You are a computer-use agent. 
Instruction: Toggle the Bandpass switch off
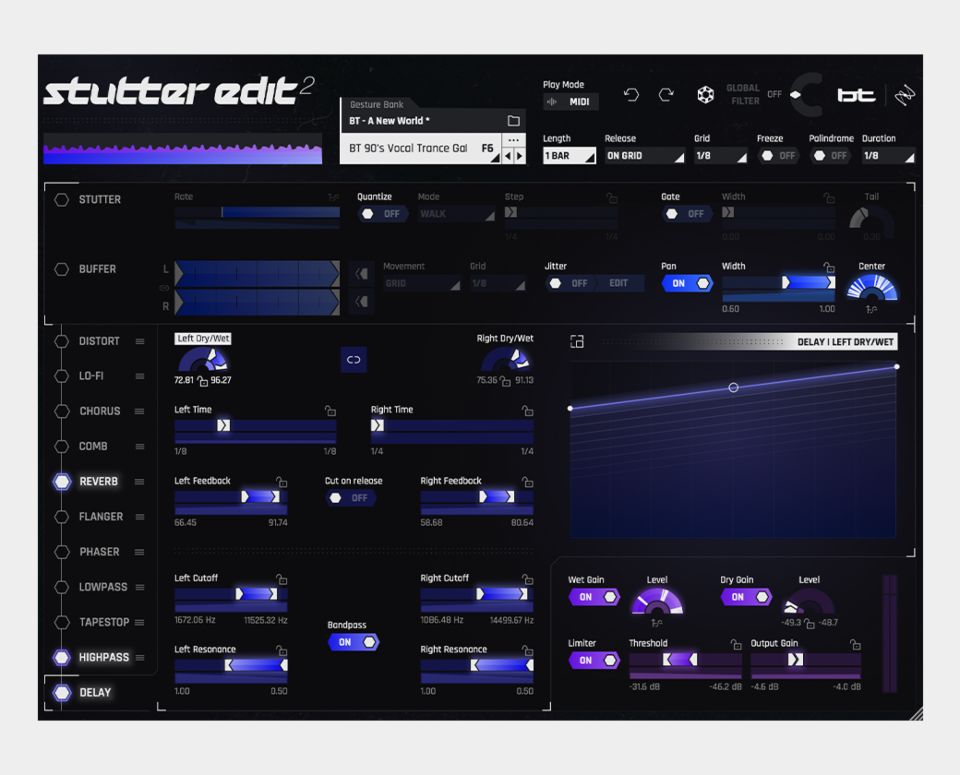pyautogui.click(x=354, y=642)
